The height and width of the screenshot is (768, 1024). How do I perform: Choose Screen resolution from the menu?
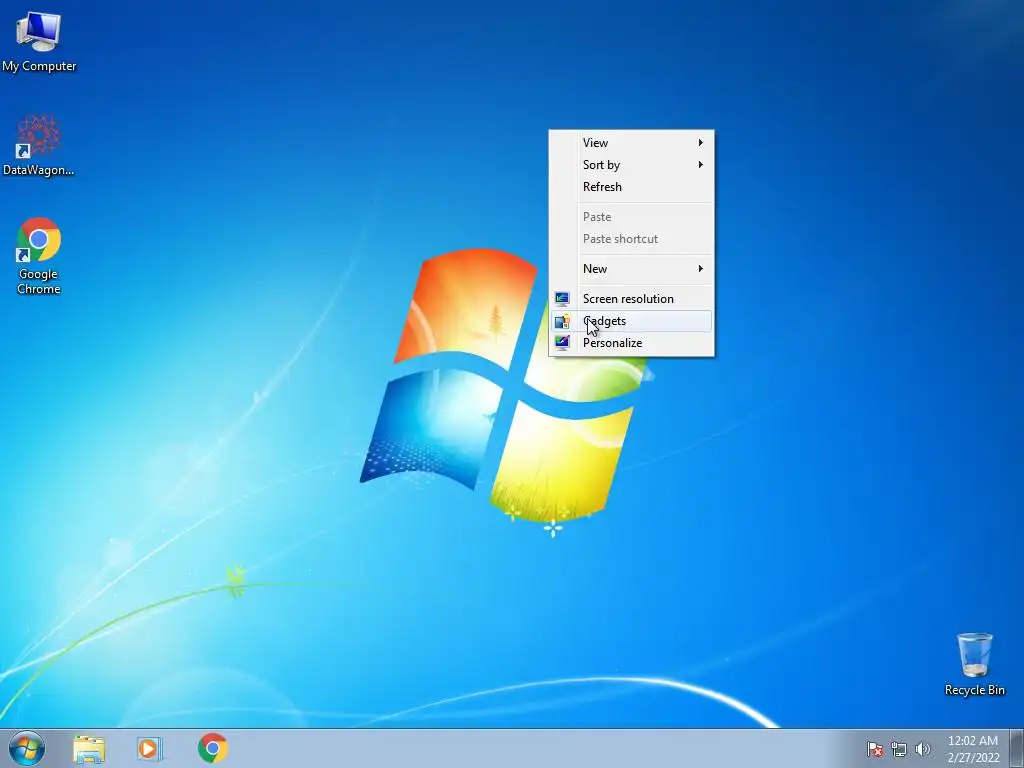click(x=631, y=298)
